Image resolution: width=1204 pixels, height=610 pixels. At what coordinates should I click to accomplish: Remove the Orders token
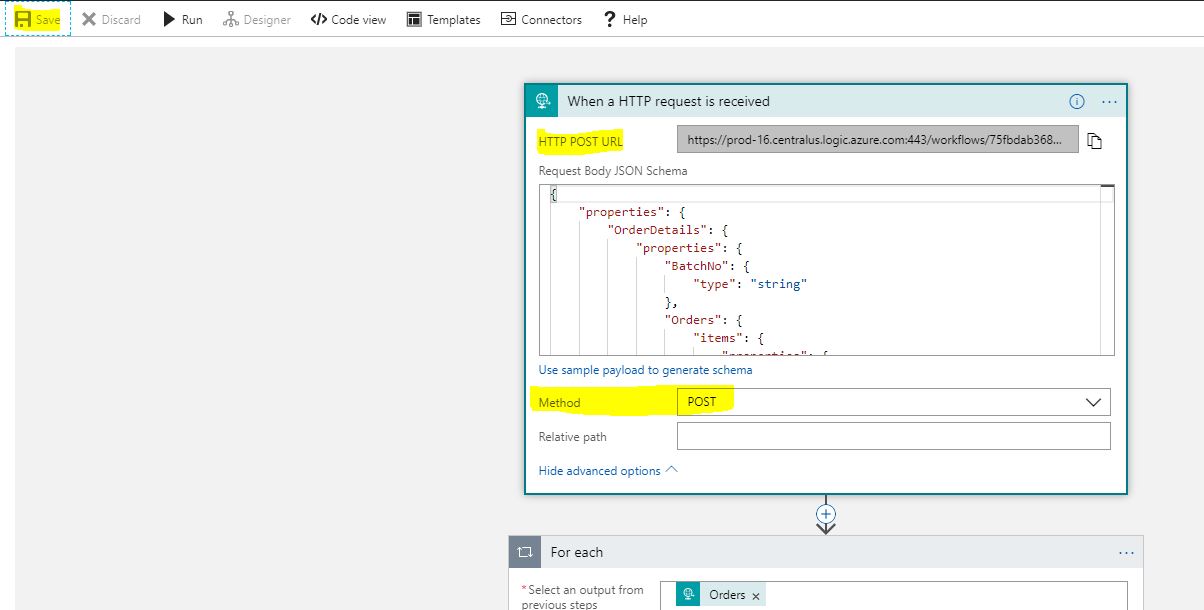[x=756, y=596]
